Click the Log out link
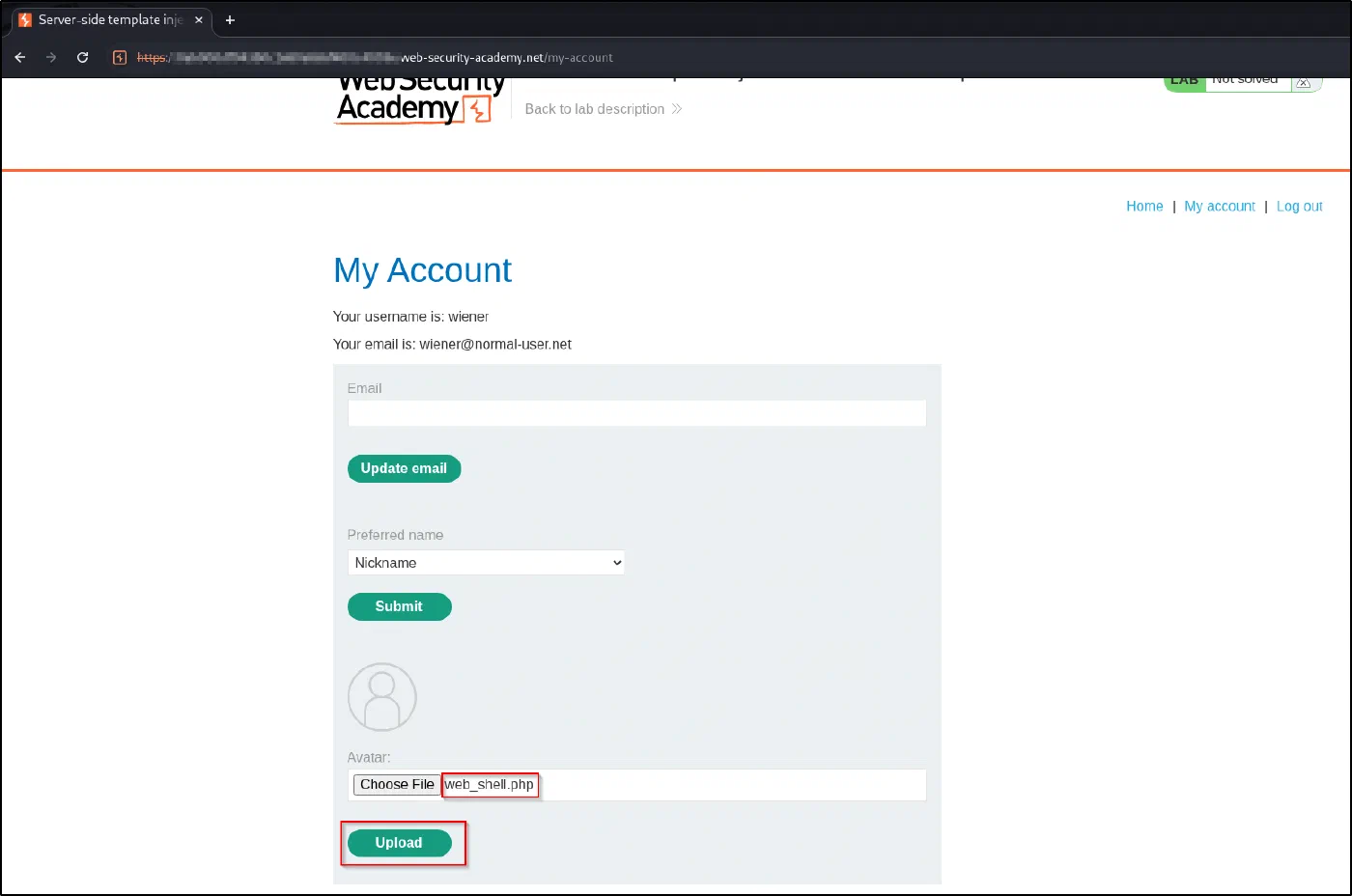The image size is (1352, 896). pos(1300,207)
